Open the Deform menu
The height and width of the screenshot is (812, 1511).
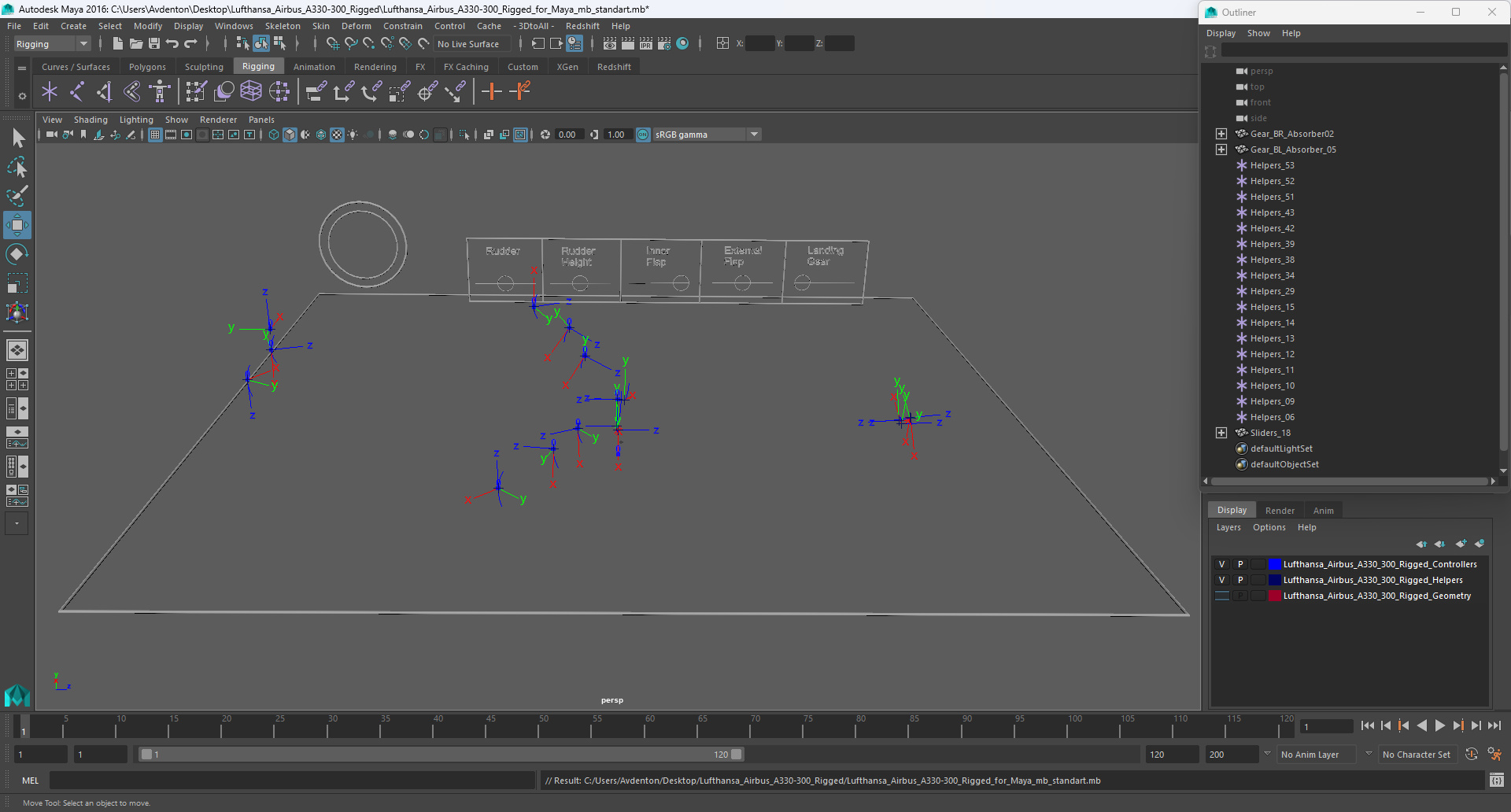tap(356, 26)
